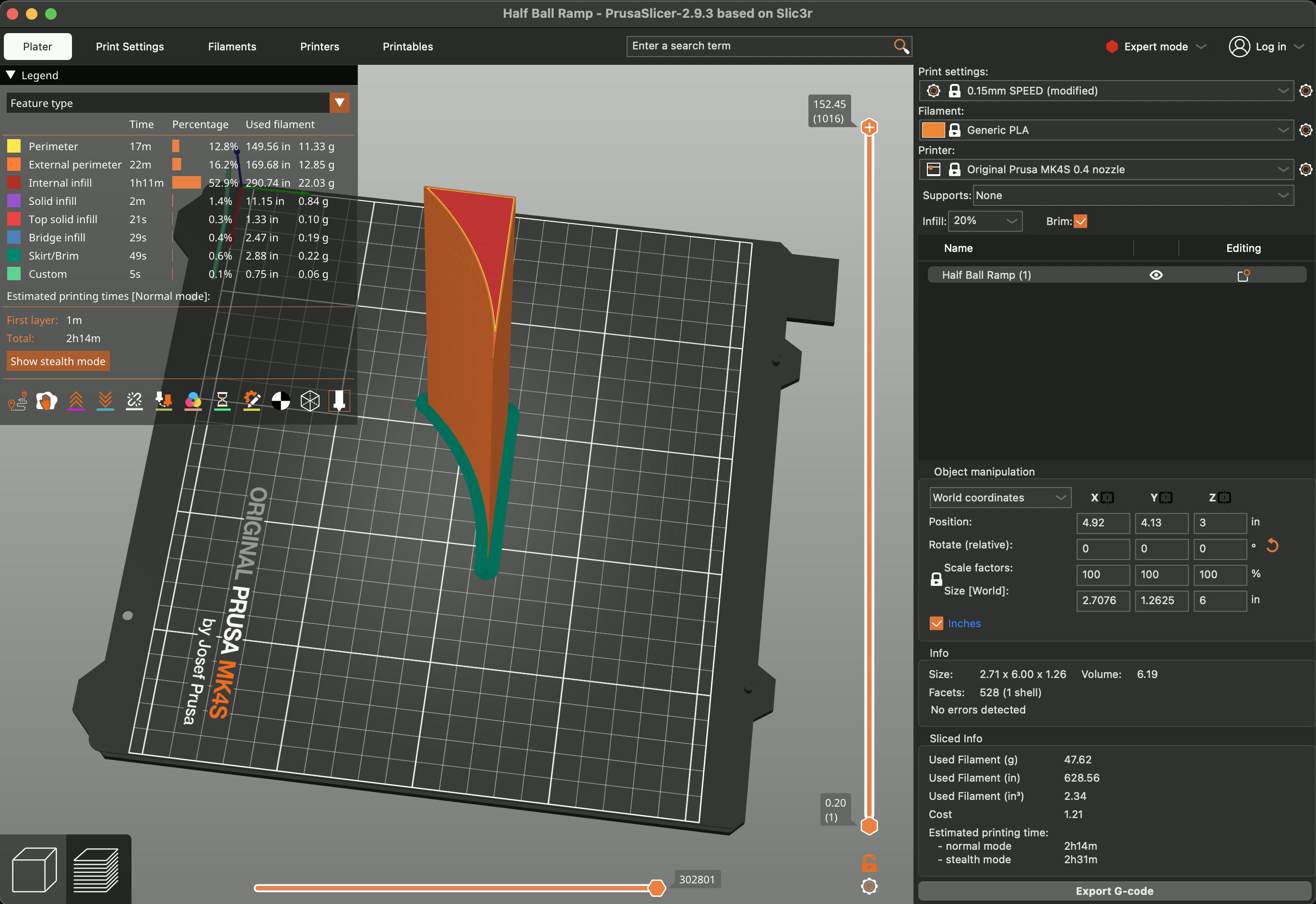Toggle seams visibility broken-link icon
This screenshot has height=904, width=1316.
134,401
